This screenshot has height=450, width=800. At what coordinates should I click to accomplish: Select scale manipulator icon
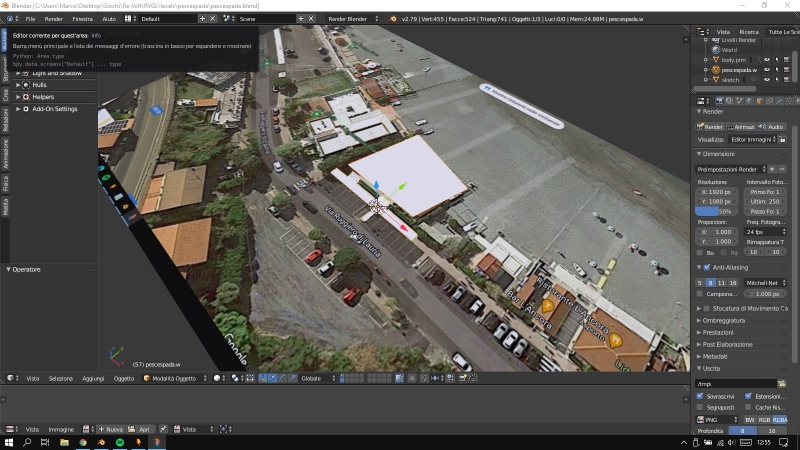click(x=292, y=378)
